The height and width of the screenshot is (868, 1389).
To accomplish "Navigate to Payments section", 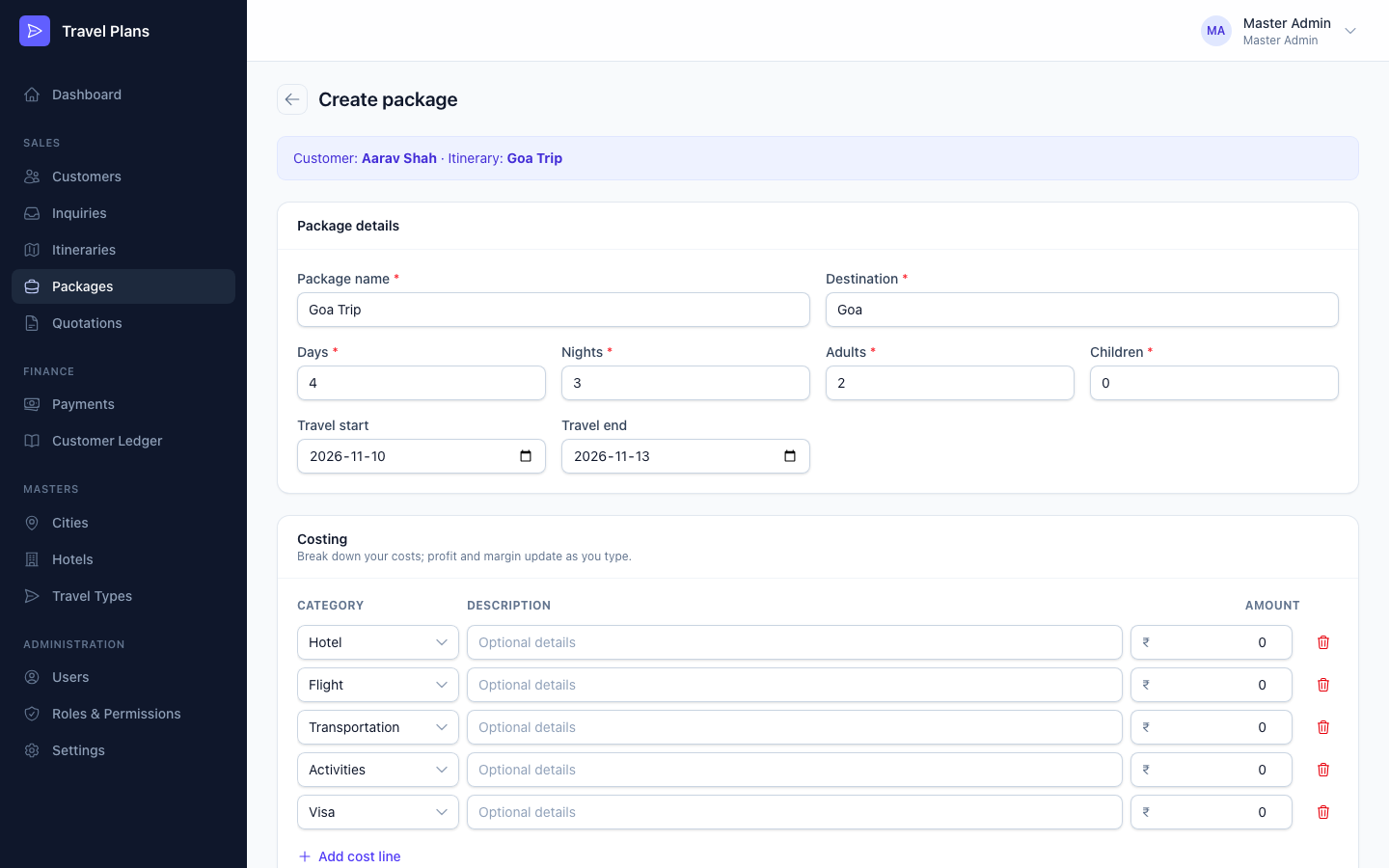I will tap(123, 404).
